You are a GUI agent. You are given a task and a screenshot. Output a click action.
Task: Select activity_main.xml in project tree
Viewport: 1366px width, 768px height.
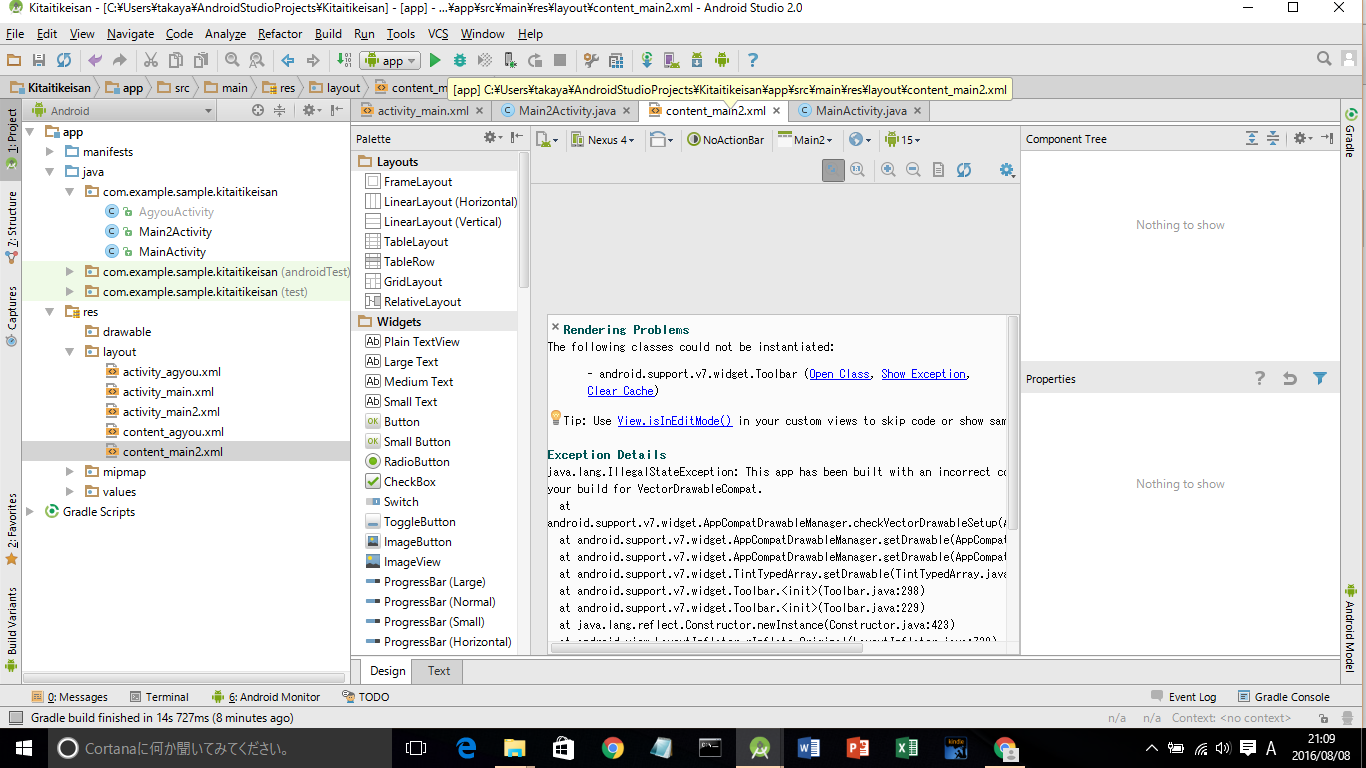[x=168, y=392]
